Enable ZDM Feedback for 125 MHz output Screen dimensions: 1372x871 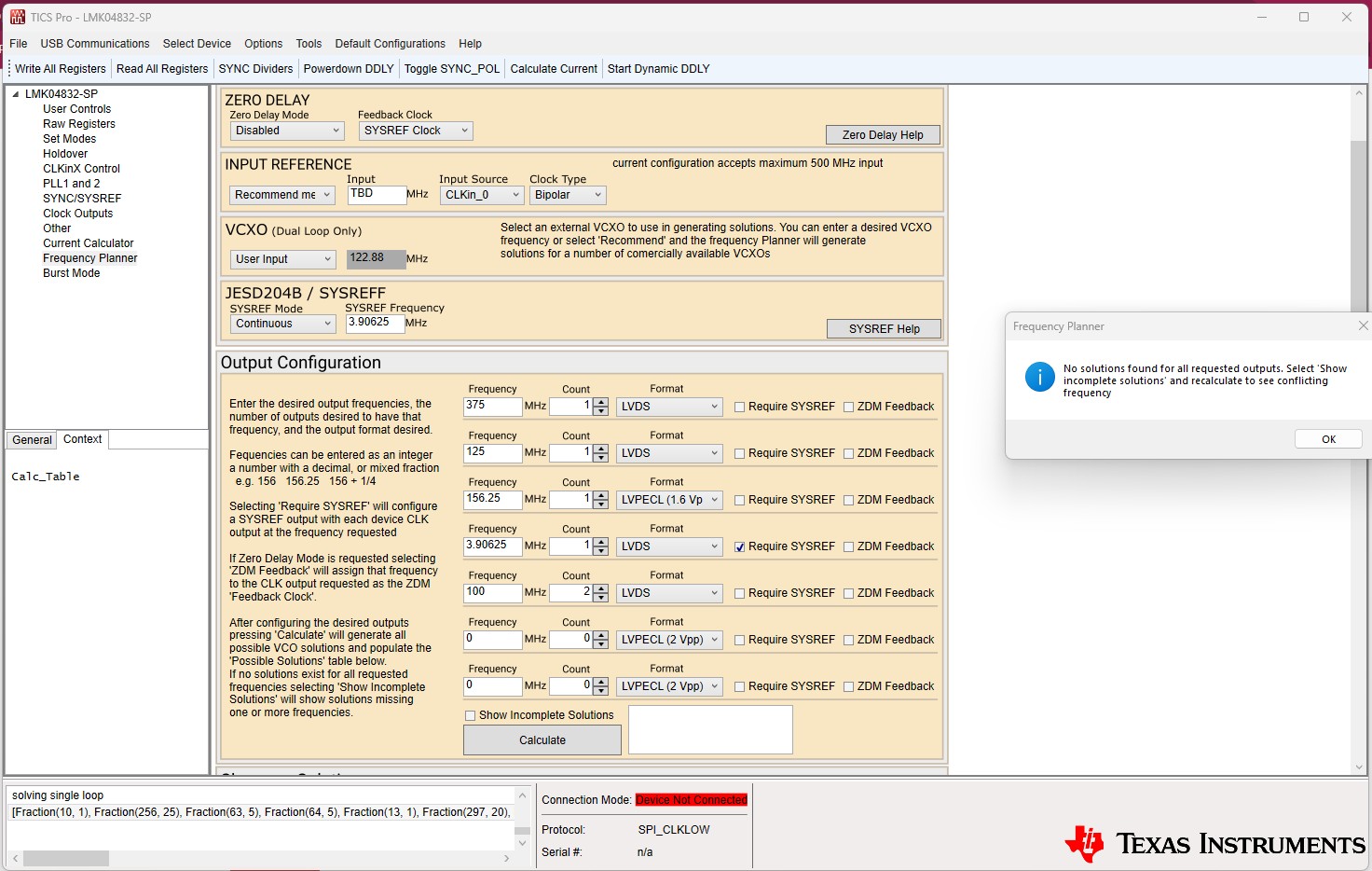pyautogui.click(x=848, y=453)
